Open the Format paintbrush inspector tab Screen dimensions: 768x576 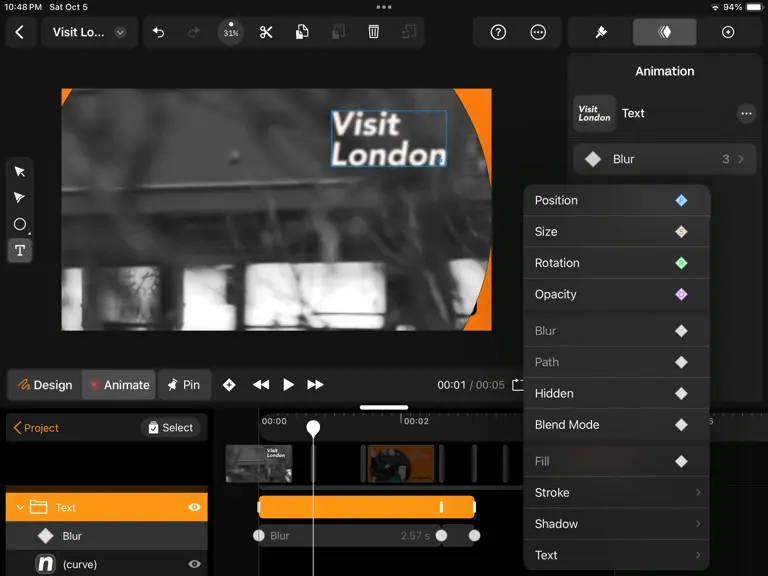pos(601,32)
